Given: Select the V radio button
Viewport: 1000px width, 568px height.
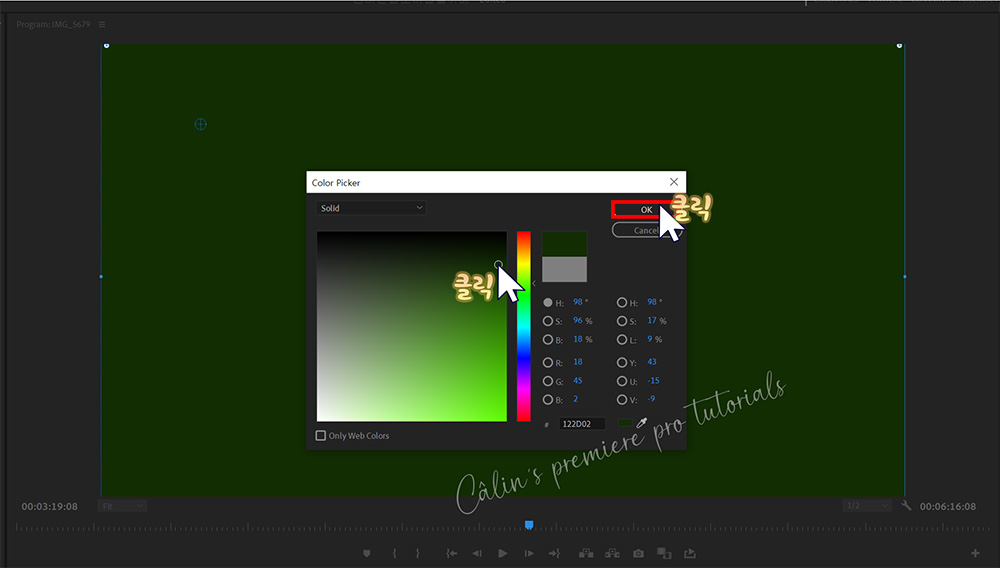Looking at the screenshot, I should coord(622,400).
